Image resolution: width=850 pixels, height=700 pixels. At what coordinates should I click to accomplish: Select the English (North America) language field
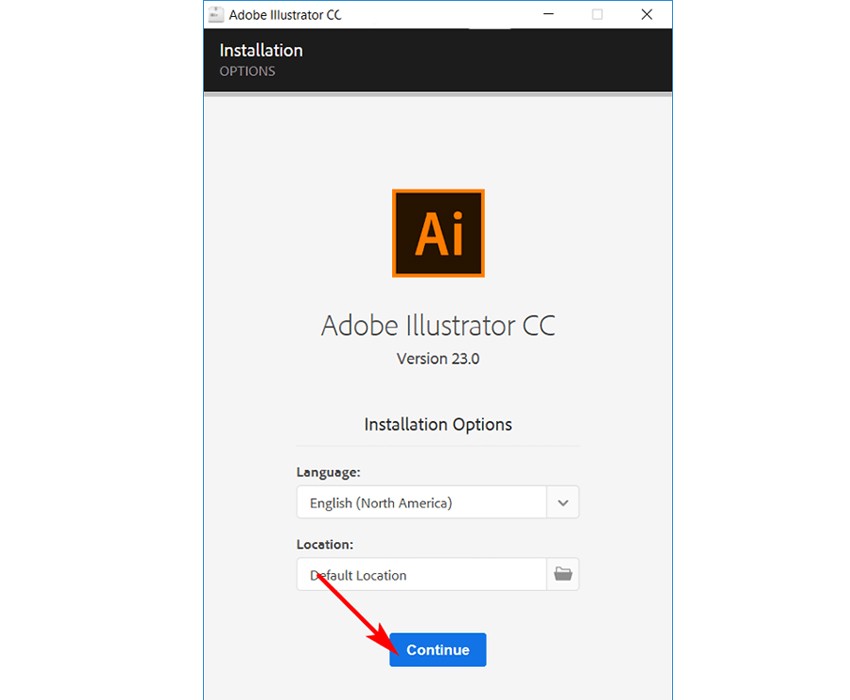(x=421, y=503)
